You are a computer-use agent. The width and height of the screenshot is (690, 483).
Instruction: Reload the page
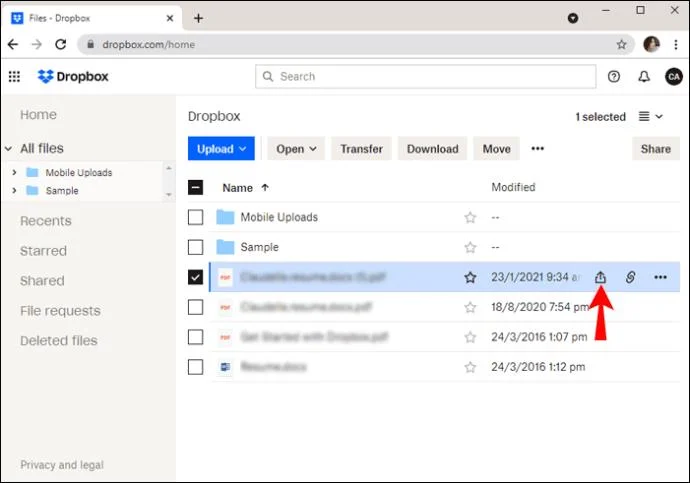(61, 44)
